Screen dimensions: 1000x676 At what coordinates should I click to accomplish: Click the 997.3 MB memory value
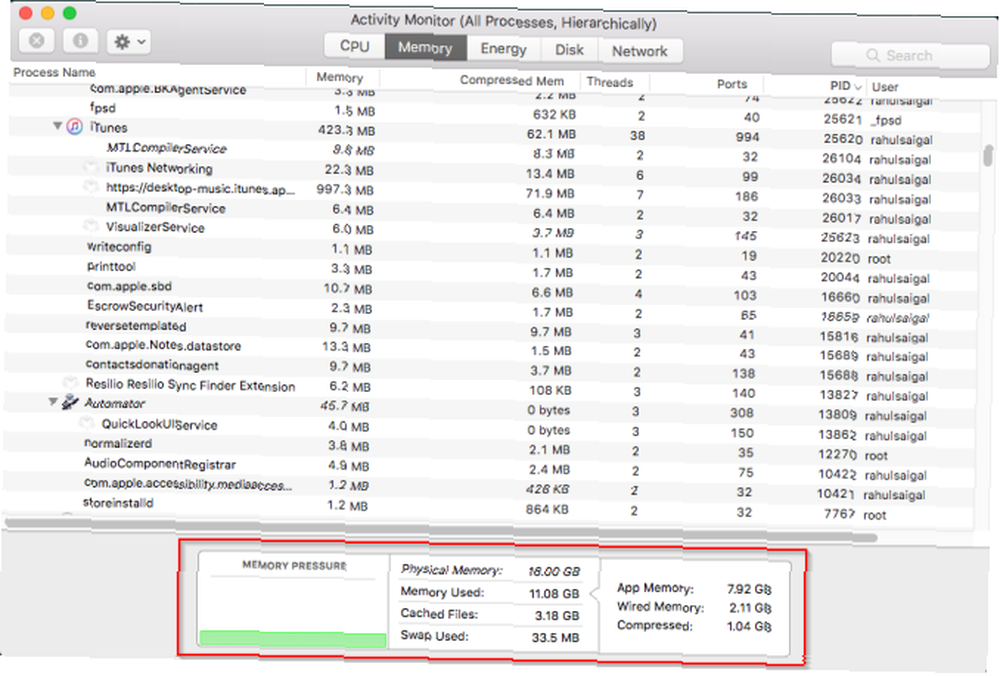tap(345, 190)
